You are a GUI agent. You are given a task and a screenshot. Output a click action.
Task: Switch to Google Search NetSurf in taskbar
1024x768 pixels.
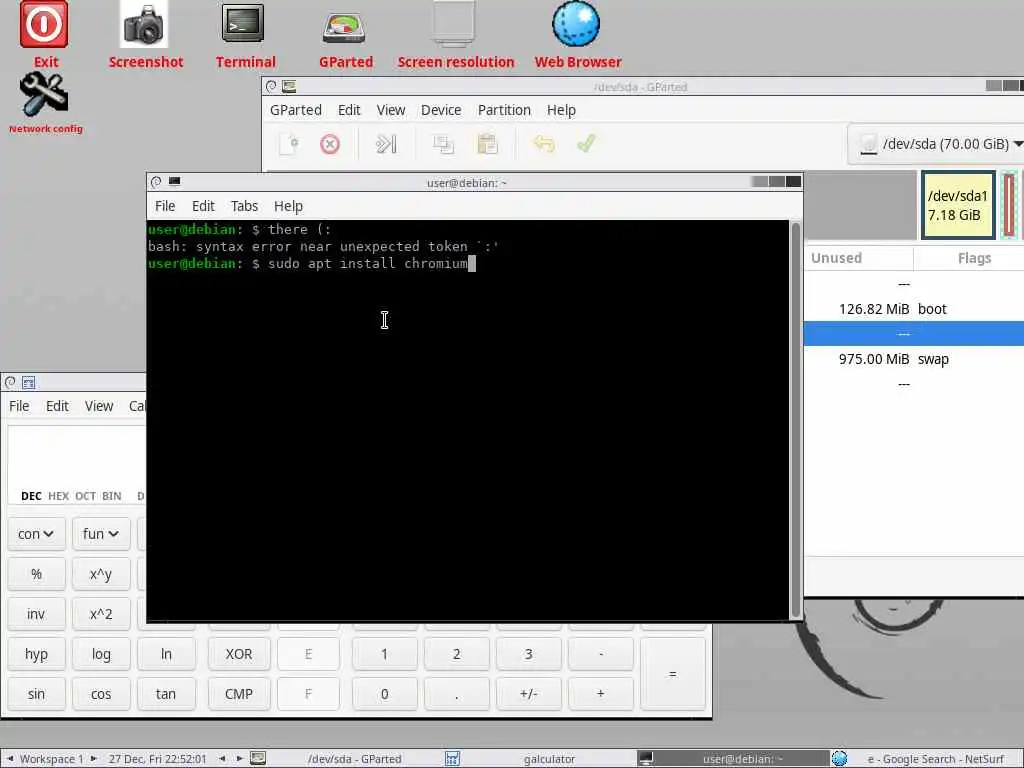pos(926,758)
